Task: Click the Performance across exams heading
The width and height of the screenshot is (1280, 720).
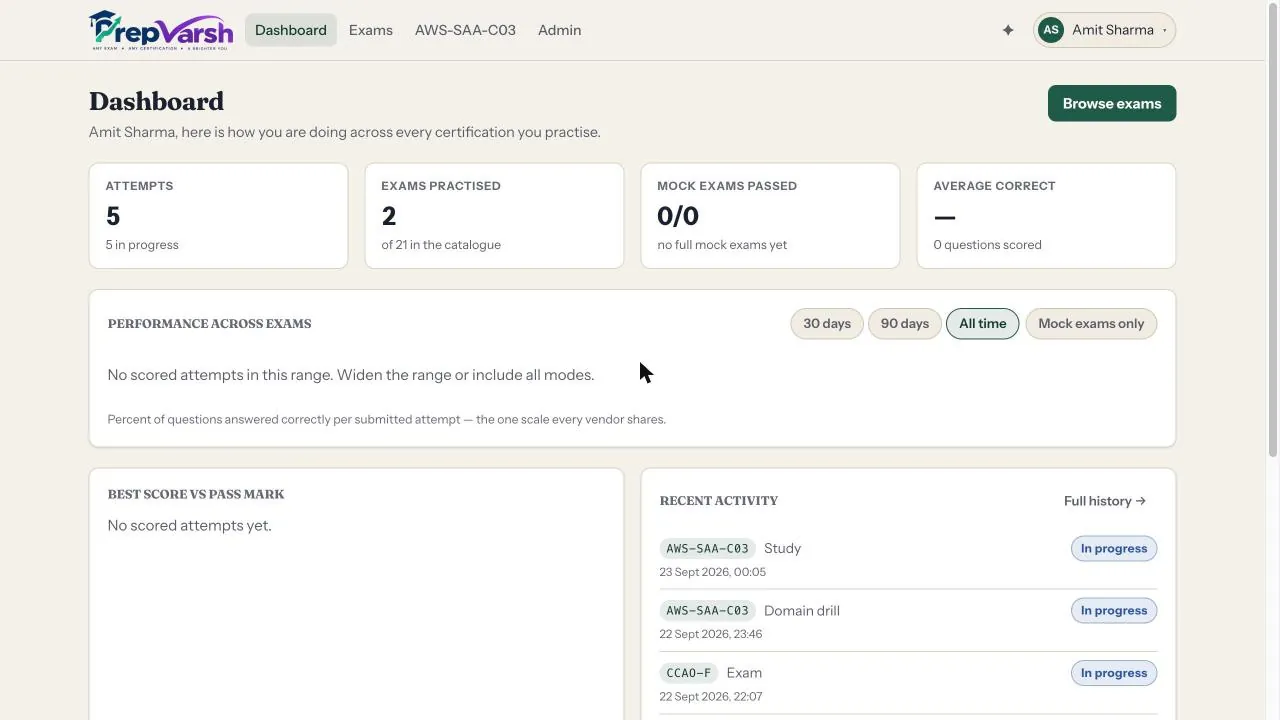Action: (x=209, y=324)
